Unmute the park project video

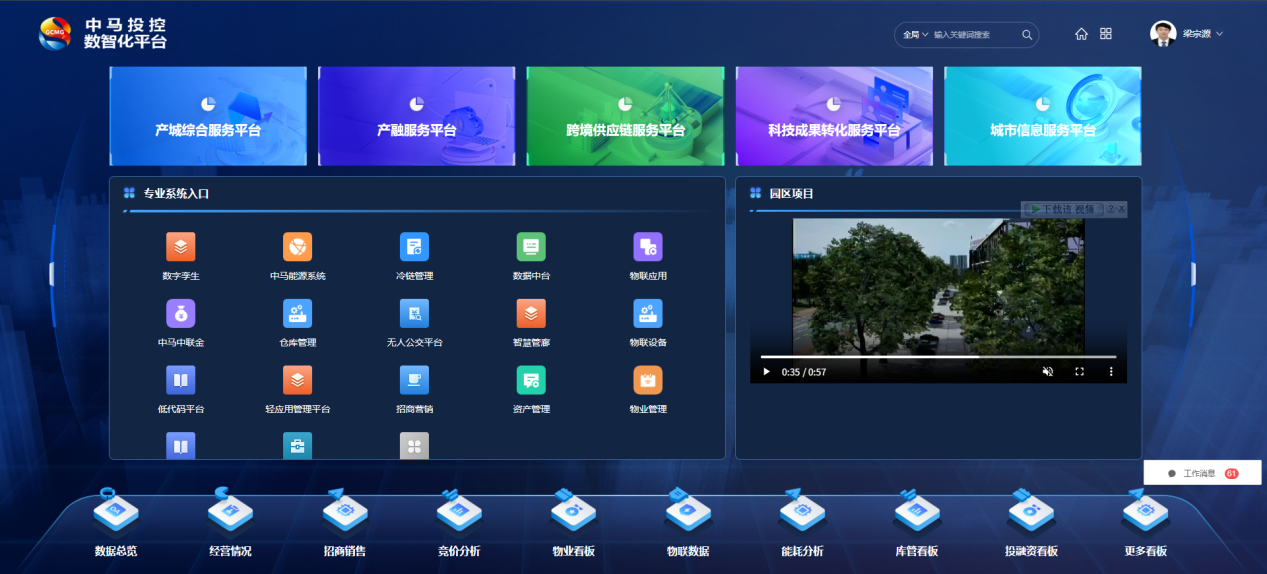1047,371
